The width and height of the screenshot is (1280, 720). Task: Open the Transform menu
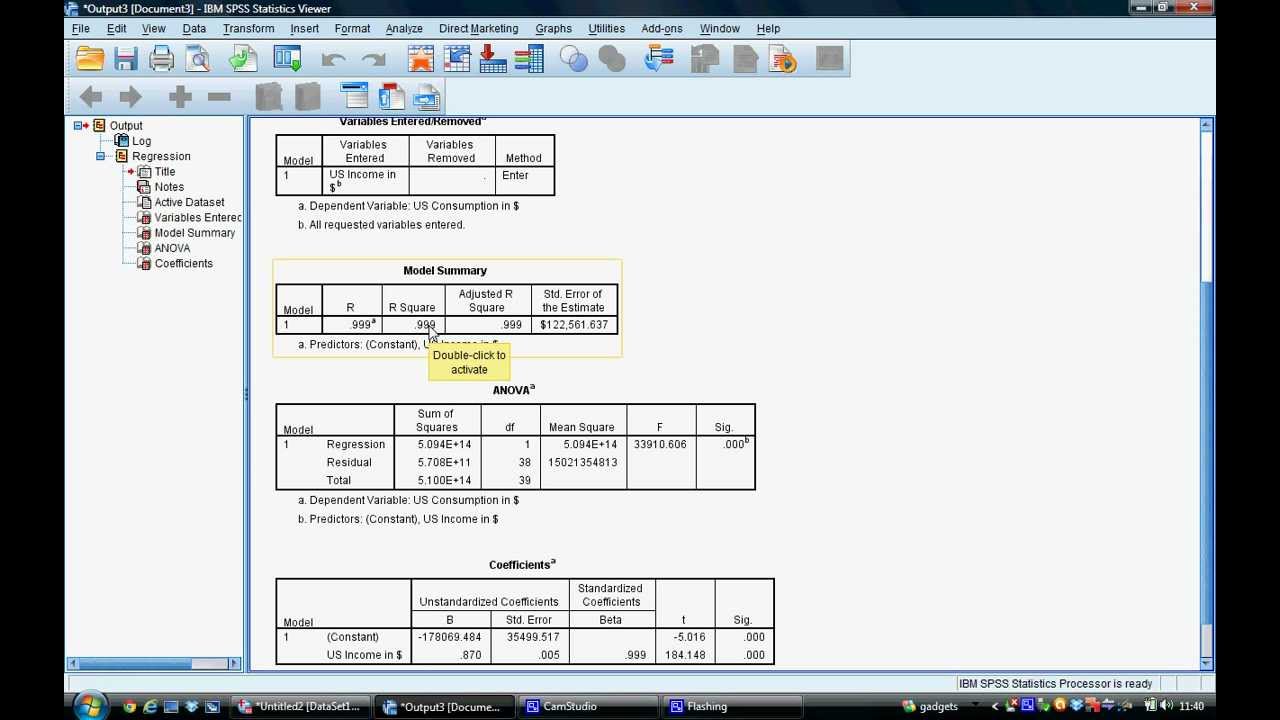(248, 29)
